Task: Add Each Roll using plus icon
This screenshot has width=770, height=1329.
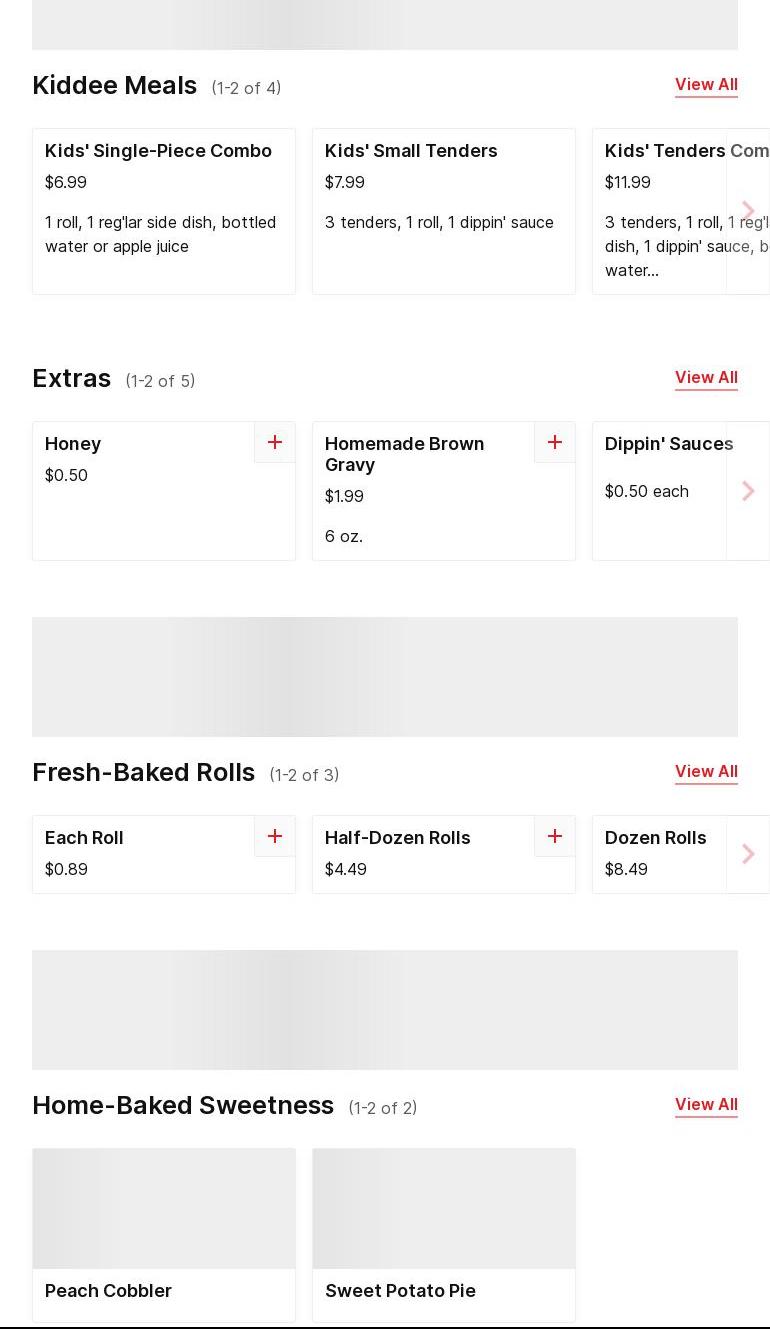Action: [274, 836]
